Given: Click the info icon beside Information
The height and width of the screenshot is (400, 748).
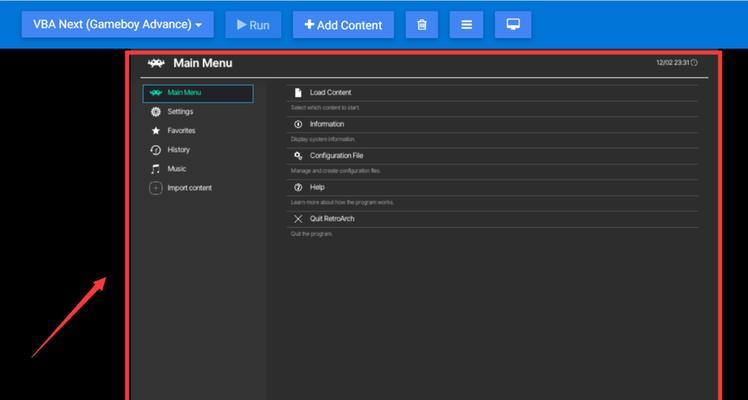Looking at the screenshot, I should click(298, 124).
